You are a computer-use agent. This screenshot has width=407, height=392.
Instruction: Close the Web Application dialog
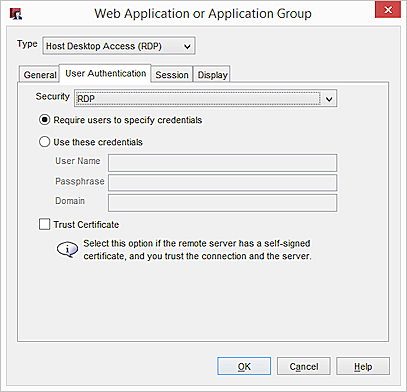point(388,10)
